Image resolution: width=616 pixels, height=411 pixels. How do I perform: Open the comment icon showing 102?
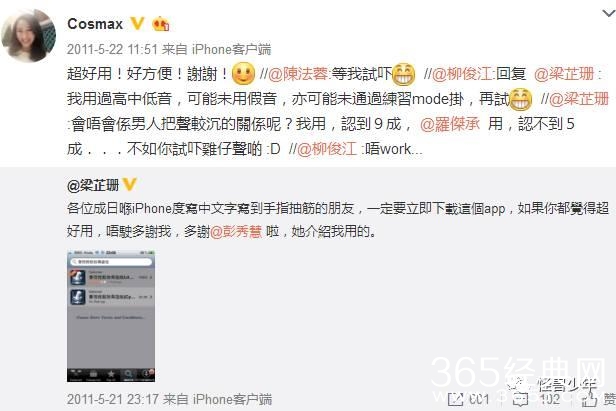[521, 400]
